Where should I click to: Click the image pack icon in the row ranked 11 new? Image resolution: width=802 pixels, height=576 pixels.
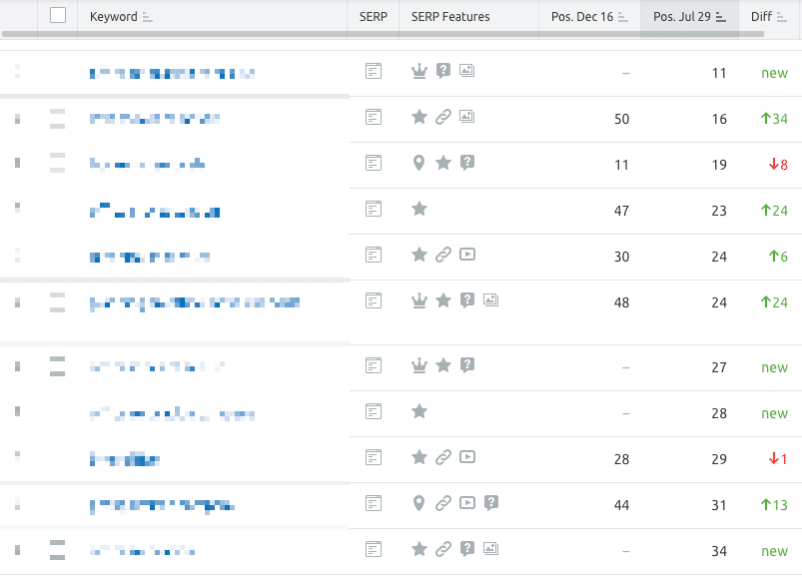click(466, 71)
